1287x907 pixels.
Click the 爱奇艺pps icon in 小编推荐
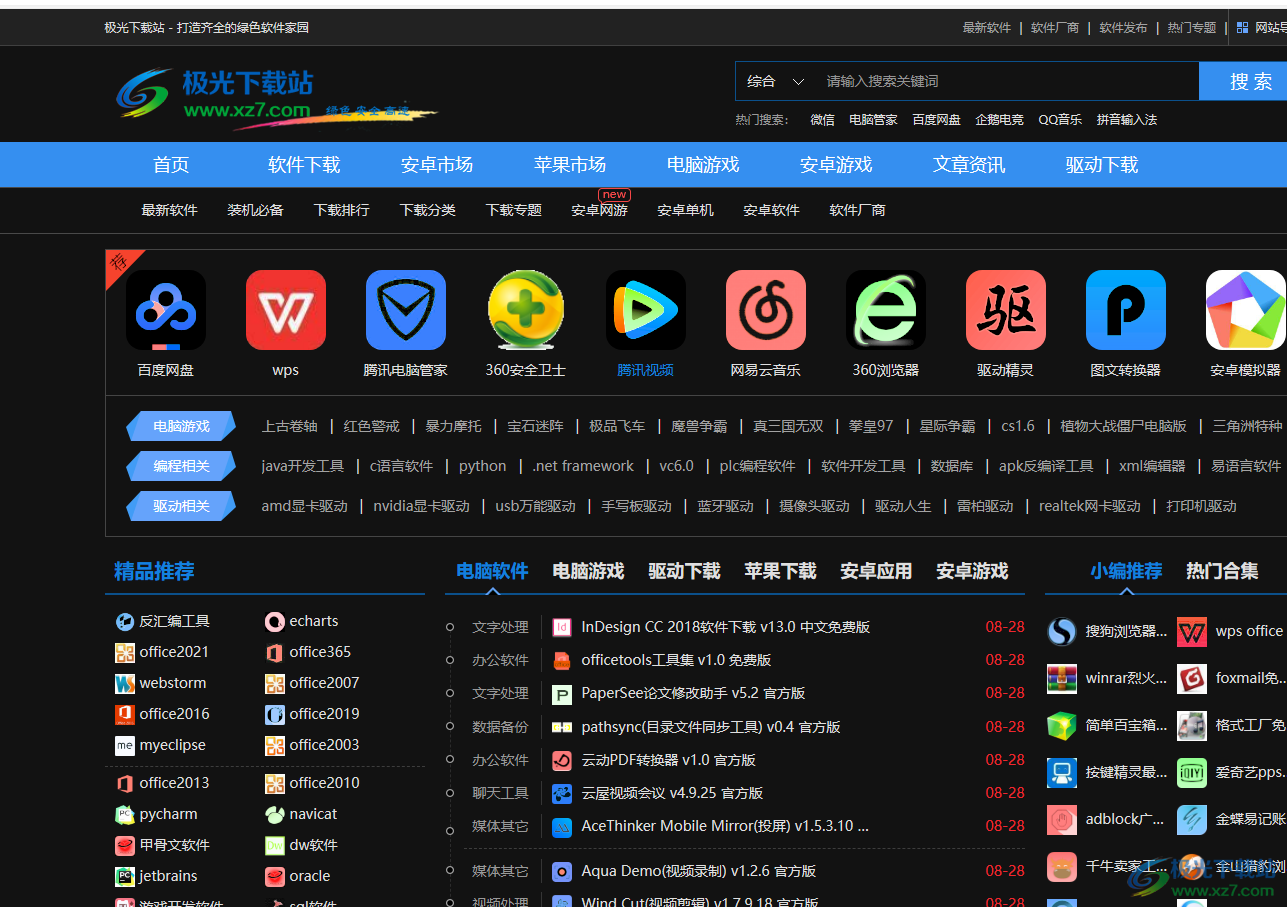coord(1192,772)
